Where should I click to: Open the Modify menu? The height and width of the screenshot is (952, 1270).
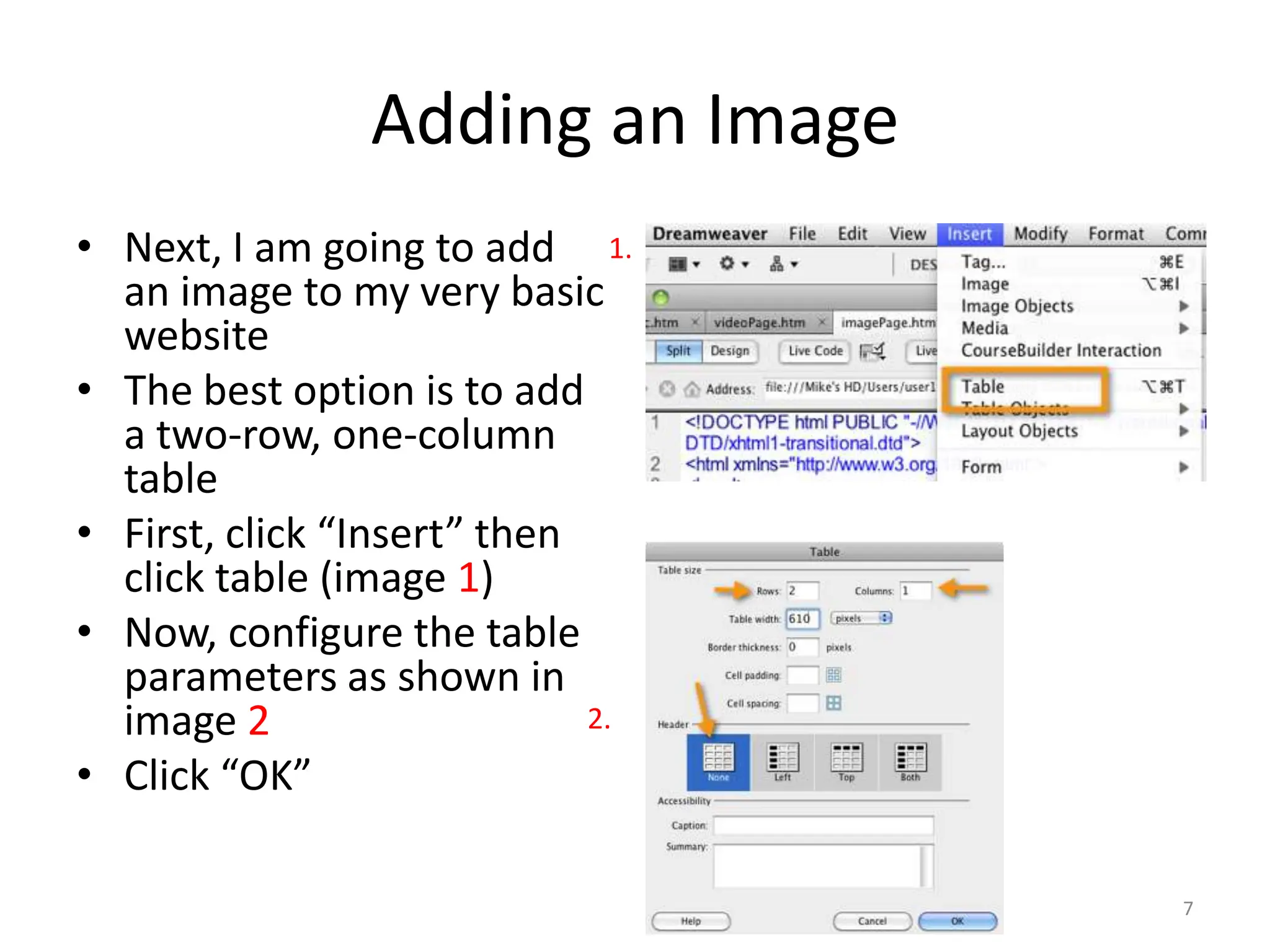[x=1041, y=234]
